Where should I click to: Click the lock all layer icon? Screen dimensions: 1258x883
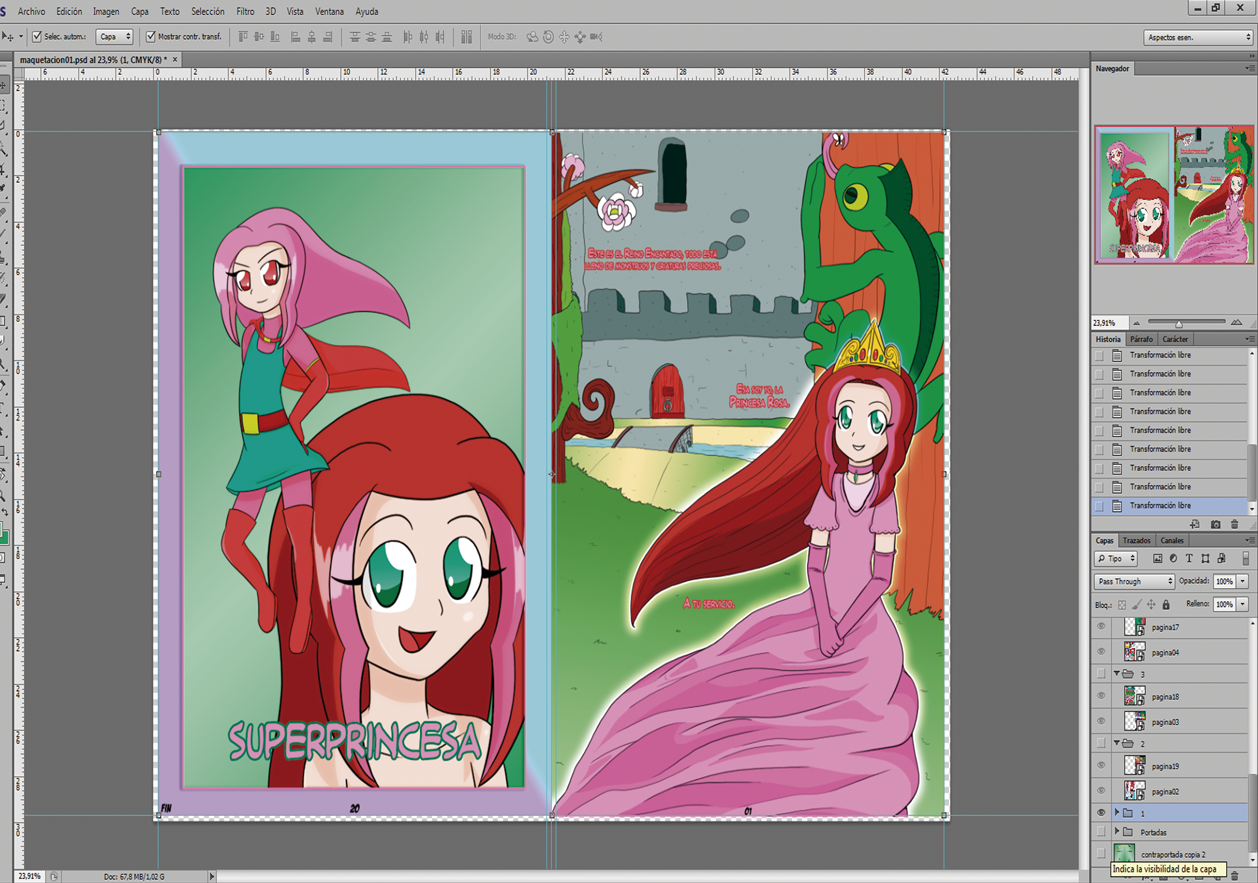click(x=1166, y=604)
